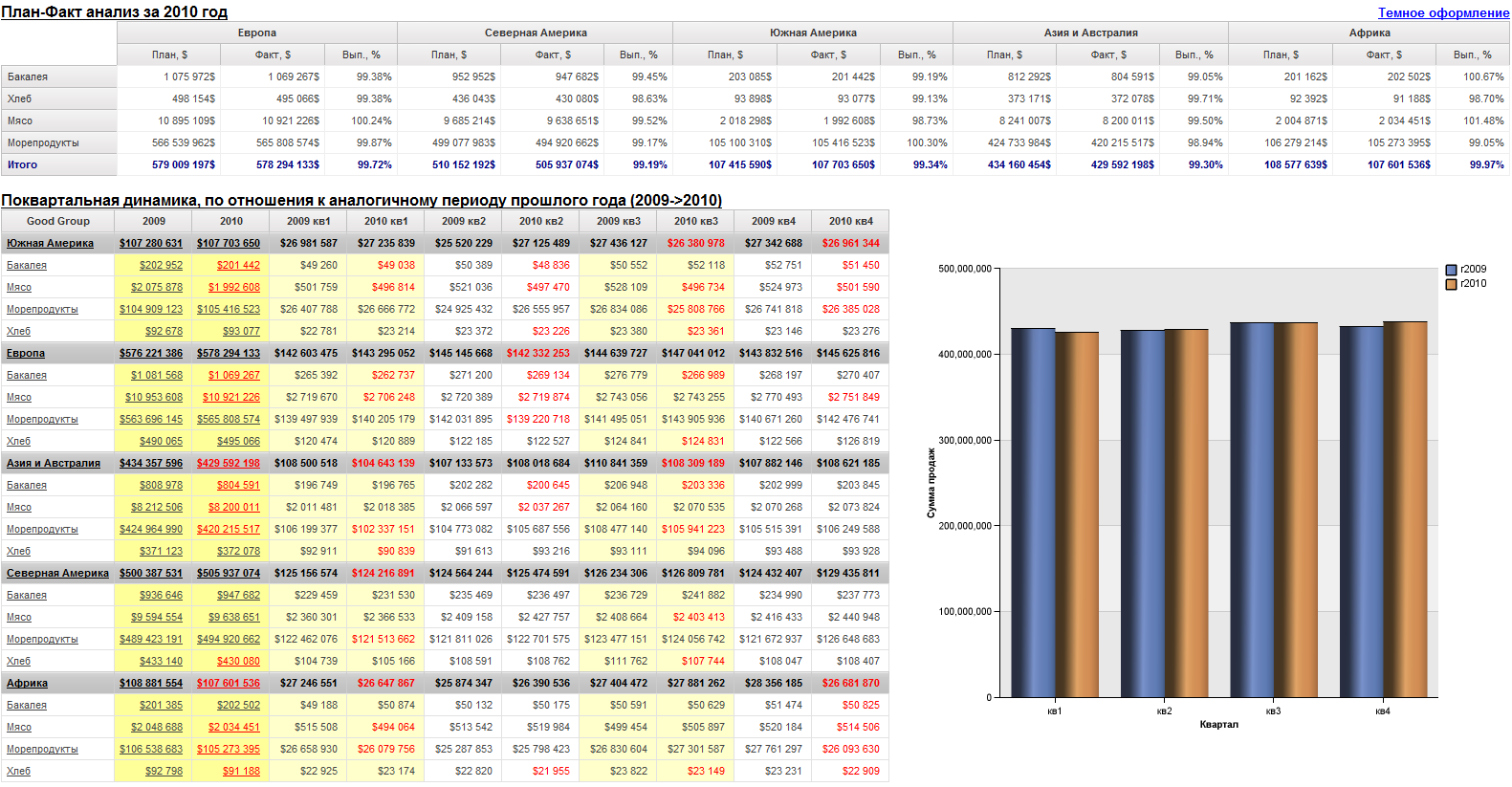Viewport: 1512px width, 787px height.
Task: Select the 2010 кв4 column header
Action: 850,221
